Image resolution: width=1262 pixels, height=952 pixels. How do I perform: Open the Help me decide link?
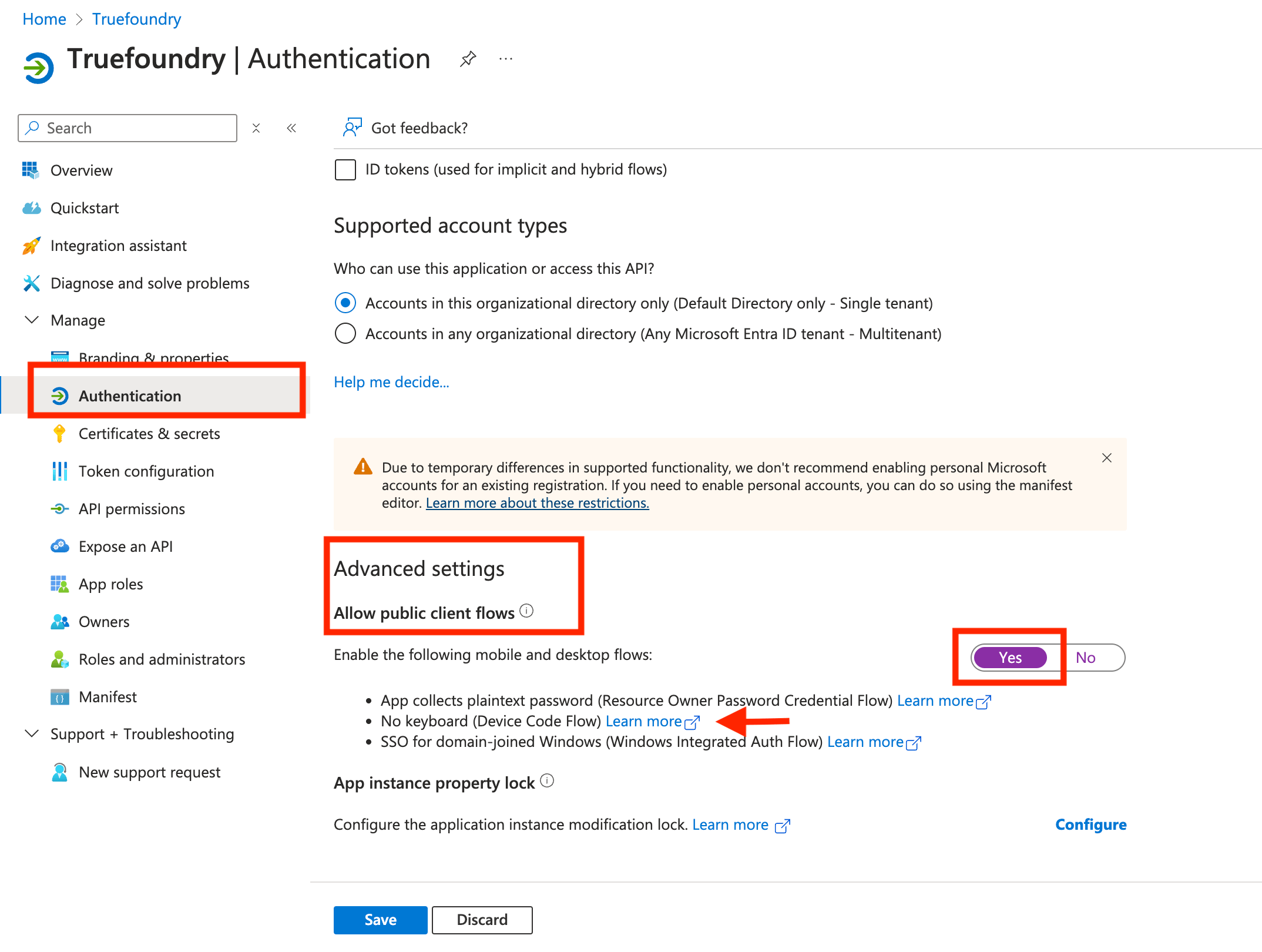pos(391,382)
